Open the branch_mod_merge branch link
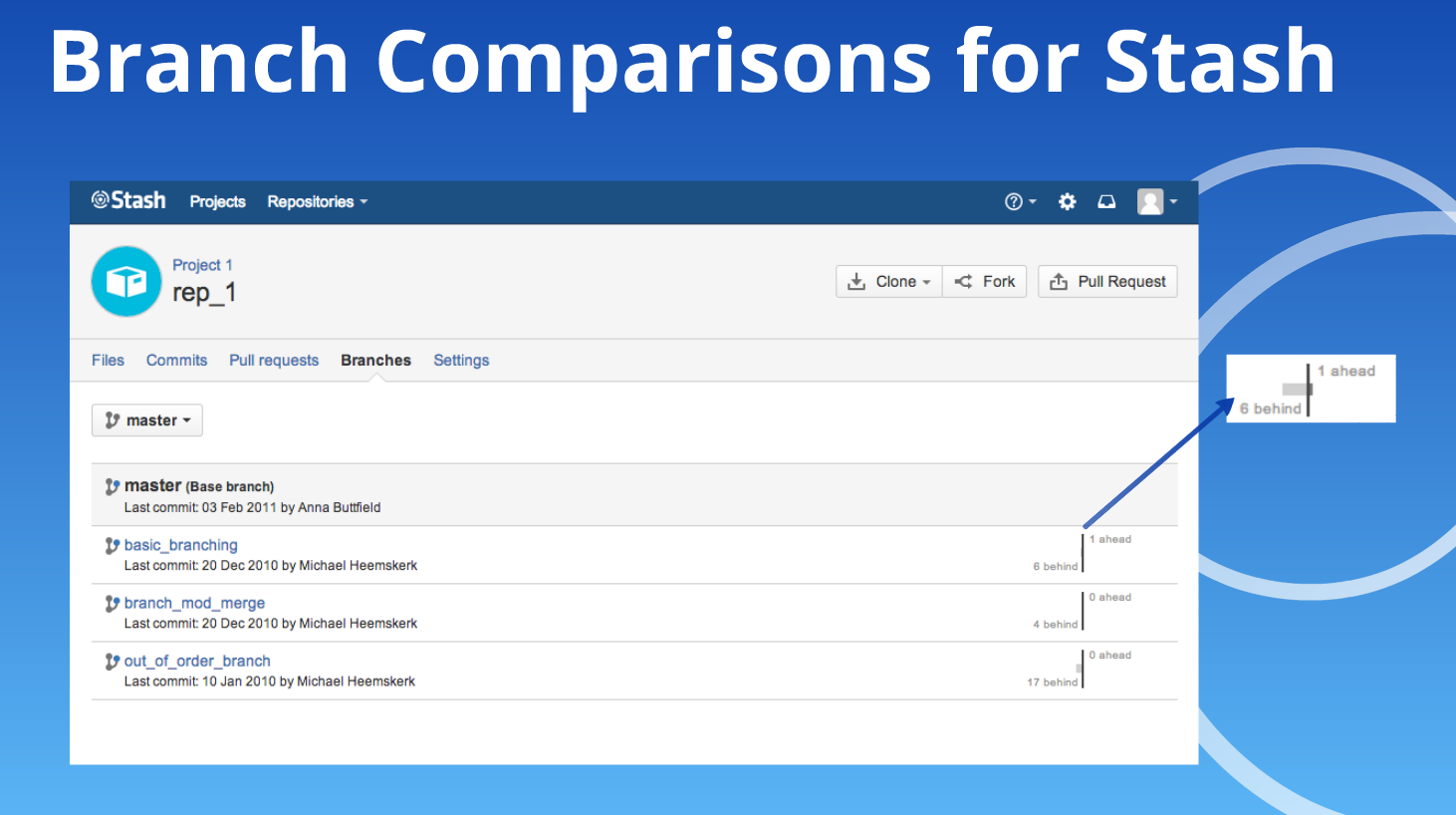Screen dimensions: 1456x815 (194, 603)
